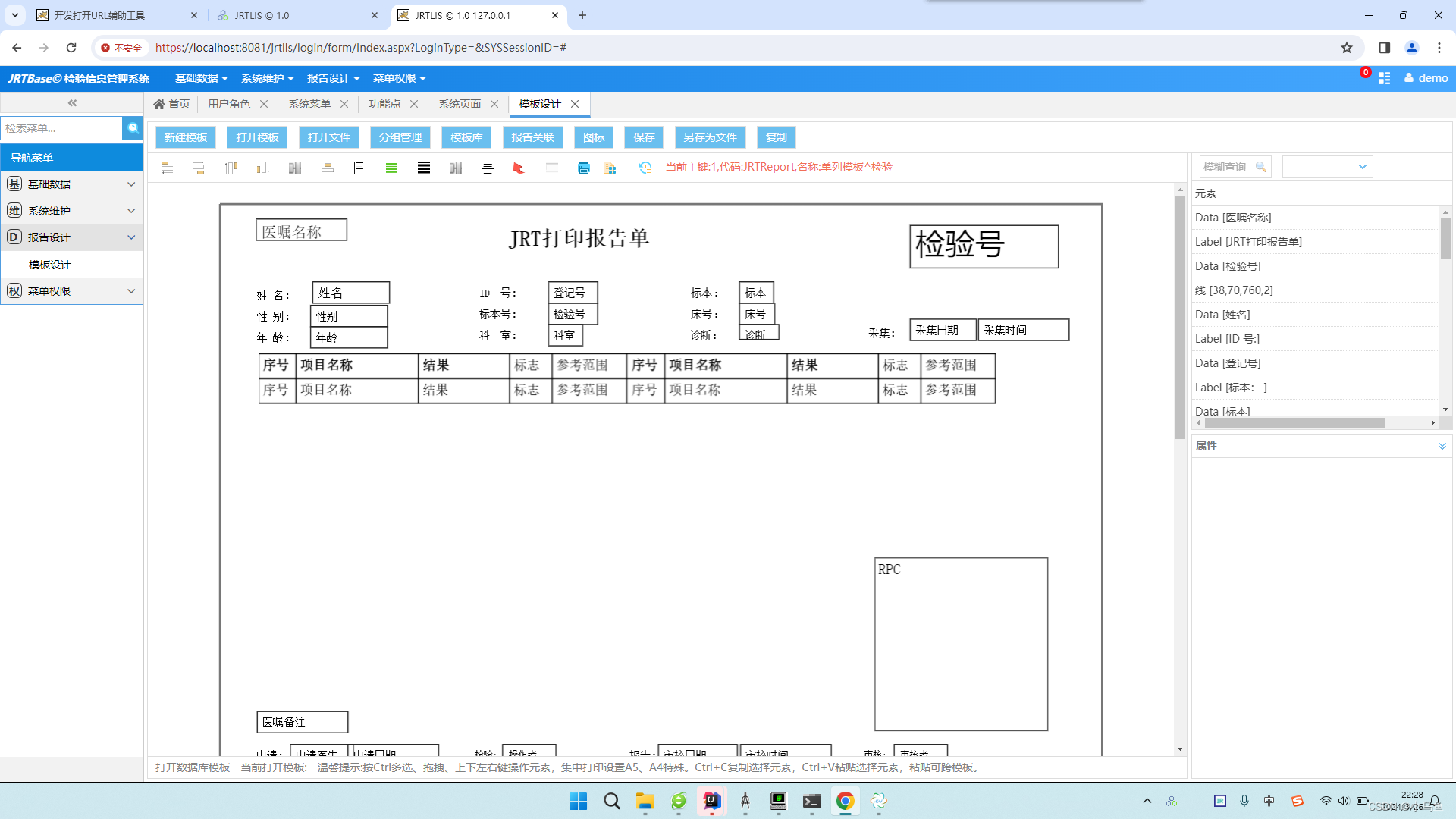This screenshot has height=819, width=1456.
Task: Switch to 首页 tab
Action: [x=171, y=104]
